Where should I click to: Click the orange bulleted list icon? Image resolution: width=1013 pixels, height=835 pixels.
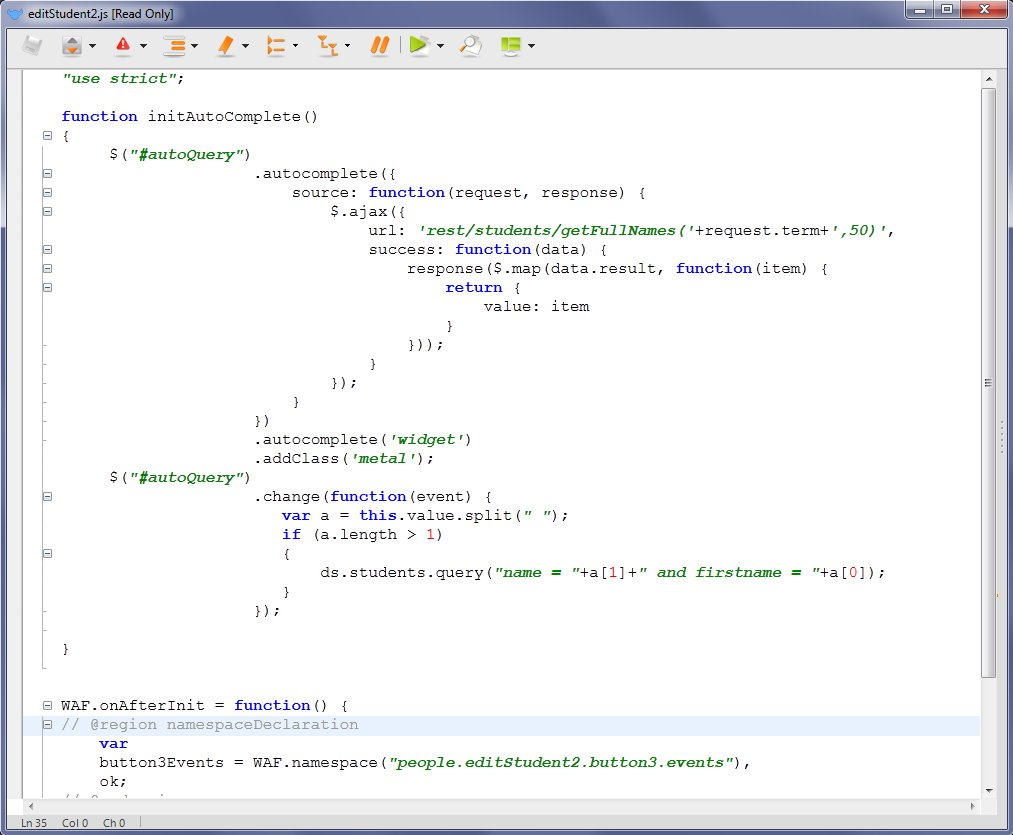277,45
